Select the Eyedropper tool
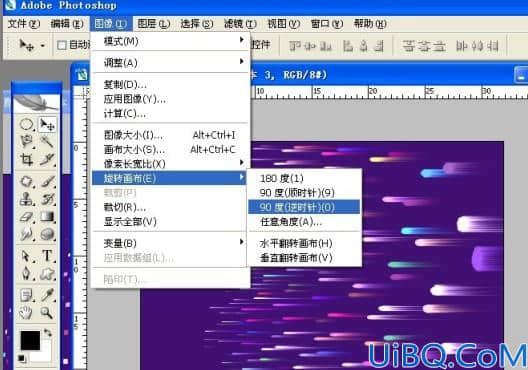The width and height of the screenshot is (528, 370). (x=47, y=295)
